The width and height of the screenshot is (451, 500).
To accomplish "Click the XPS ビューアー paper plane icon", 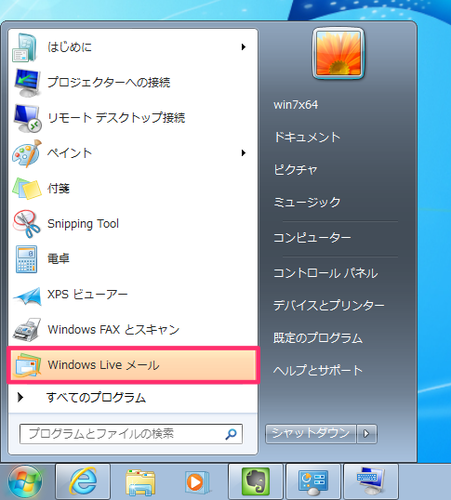I will [x=27, y=295].
